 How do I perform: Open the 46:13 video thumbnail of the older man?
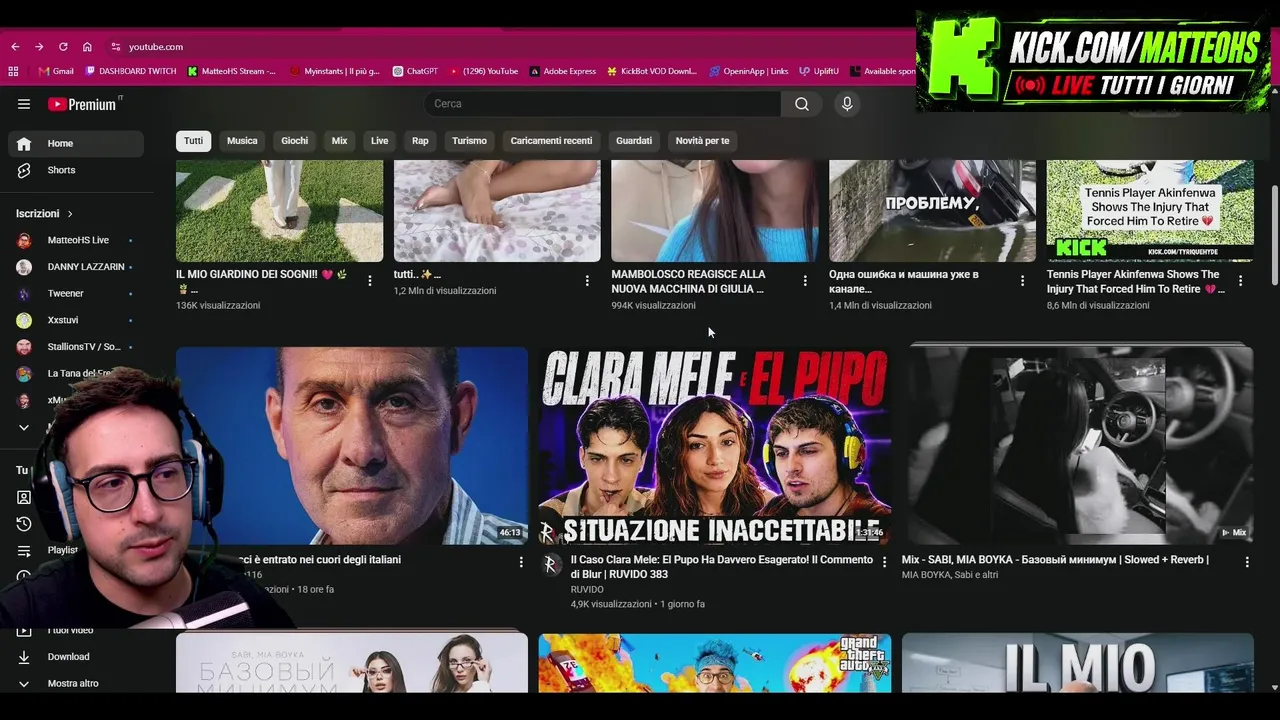click(352, 446)
